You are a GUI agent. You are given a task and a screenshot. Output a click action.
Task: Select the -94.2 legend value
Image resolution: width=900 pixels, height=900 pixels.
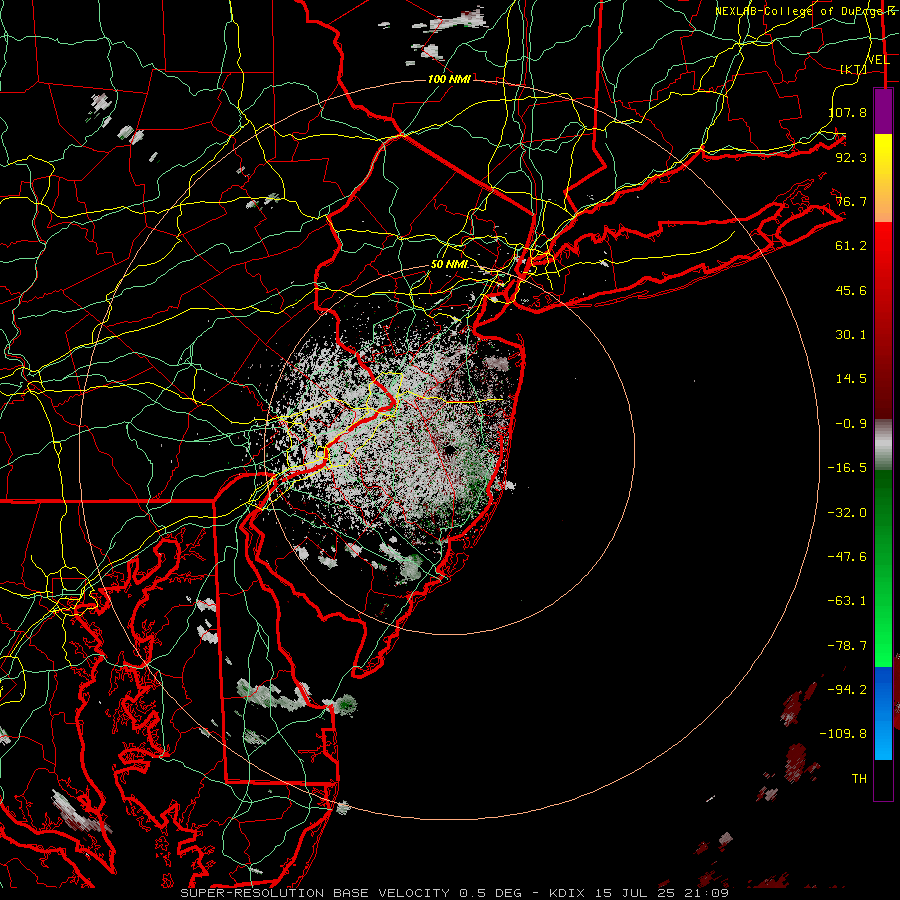(847, 689)
